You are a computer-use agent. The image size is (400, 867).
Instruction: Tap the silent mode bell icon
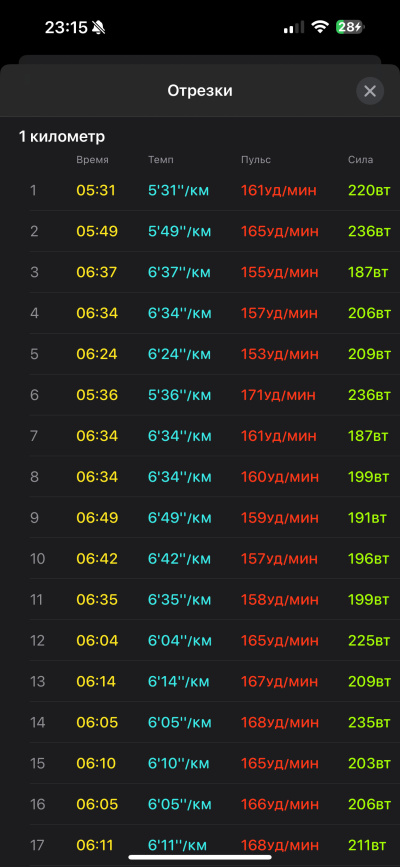pos(99,28)
